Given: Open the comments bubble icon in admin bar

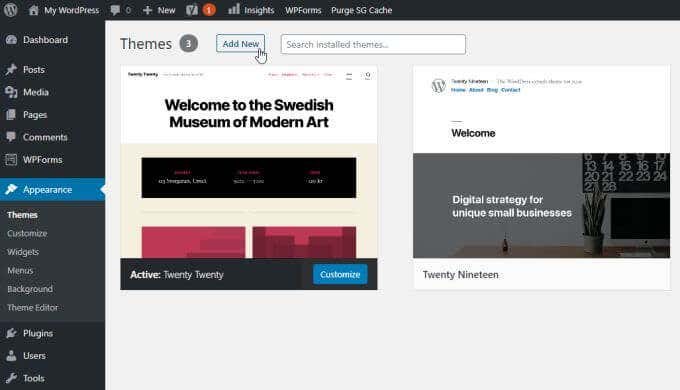Looking at the screenshot, I should [115, 10].
